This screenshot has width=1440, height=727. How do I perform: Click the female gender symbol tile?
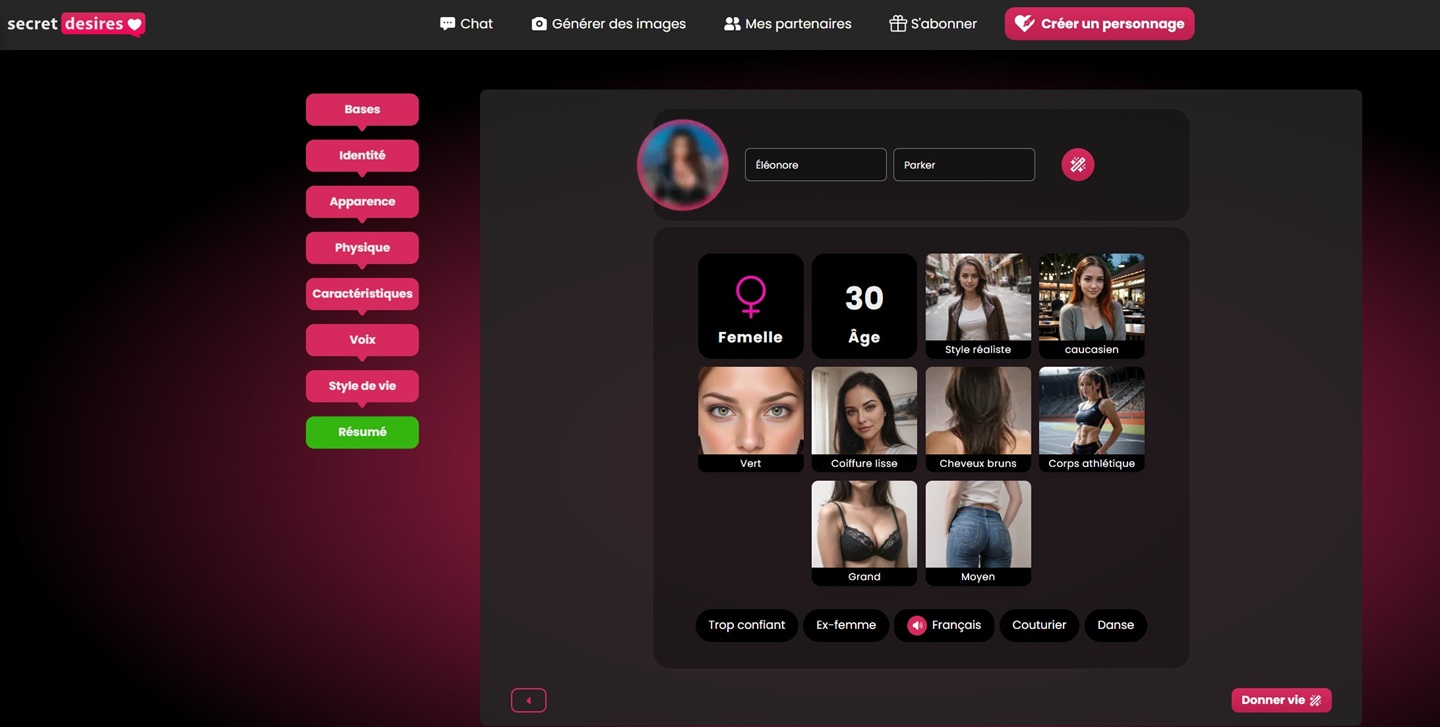(750, 306)
